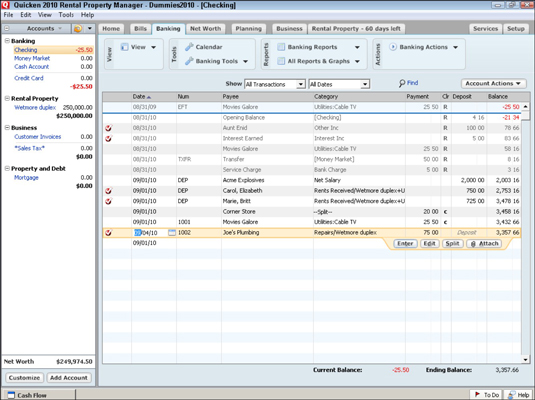This screenshot has width=535, height=400.
Task: Open the Edit menu
Action: 26,15
